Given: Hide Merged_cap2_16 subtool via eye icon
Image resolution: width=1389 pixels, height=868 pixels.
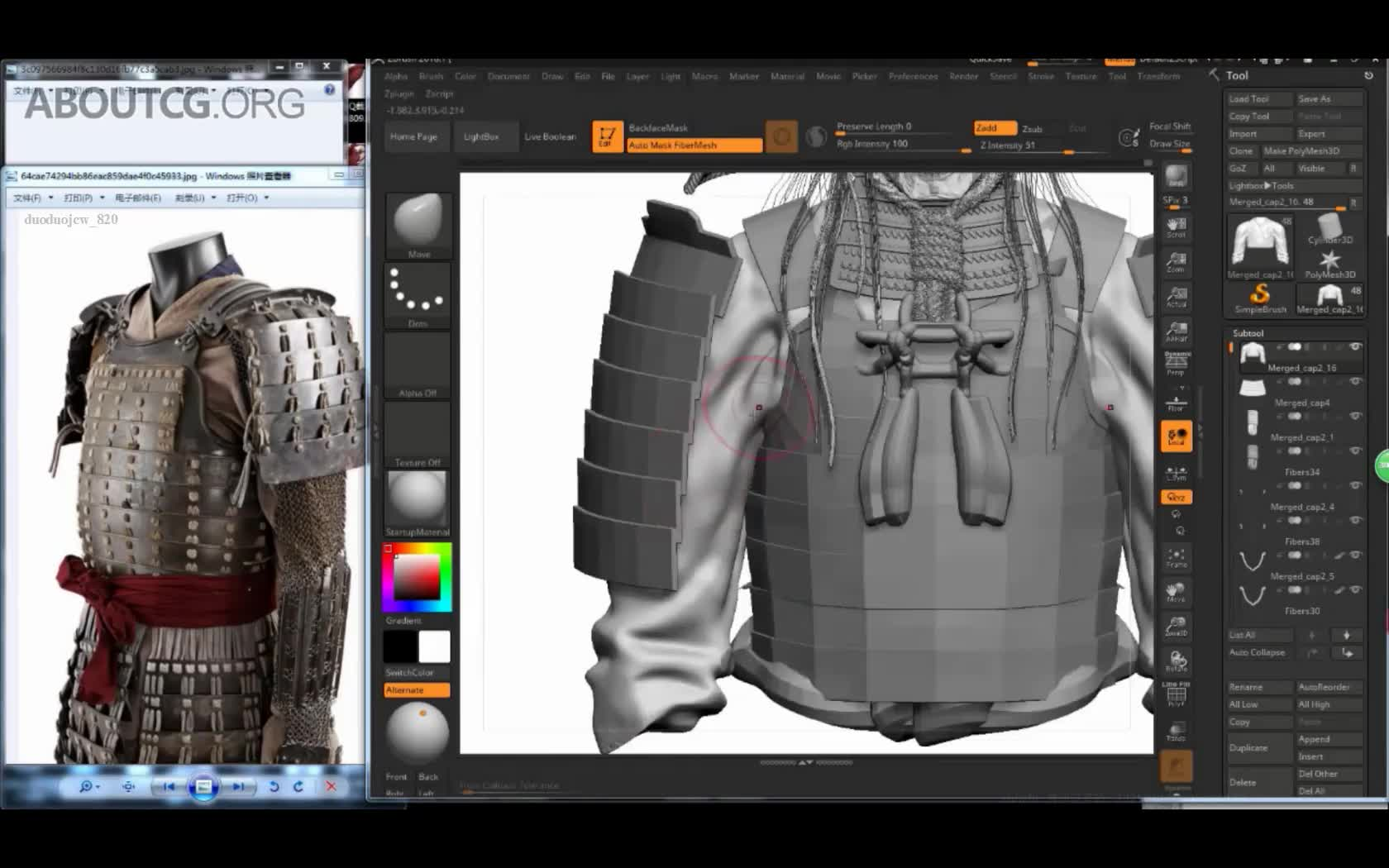Looking at the screenshot, I should pyautogui.click(x=1354, y=346).
